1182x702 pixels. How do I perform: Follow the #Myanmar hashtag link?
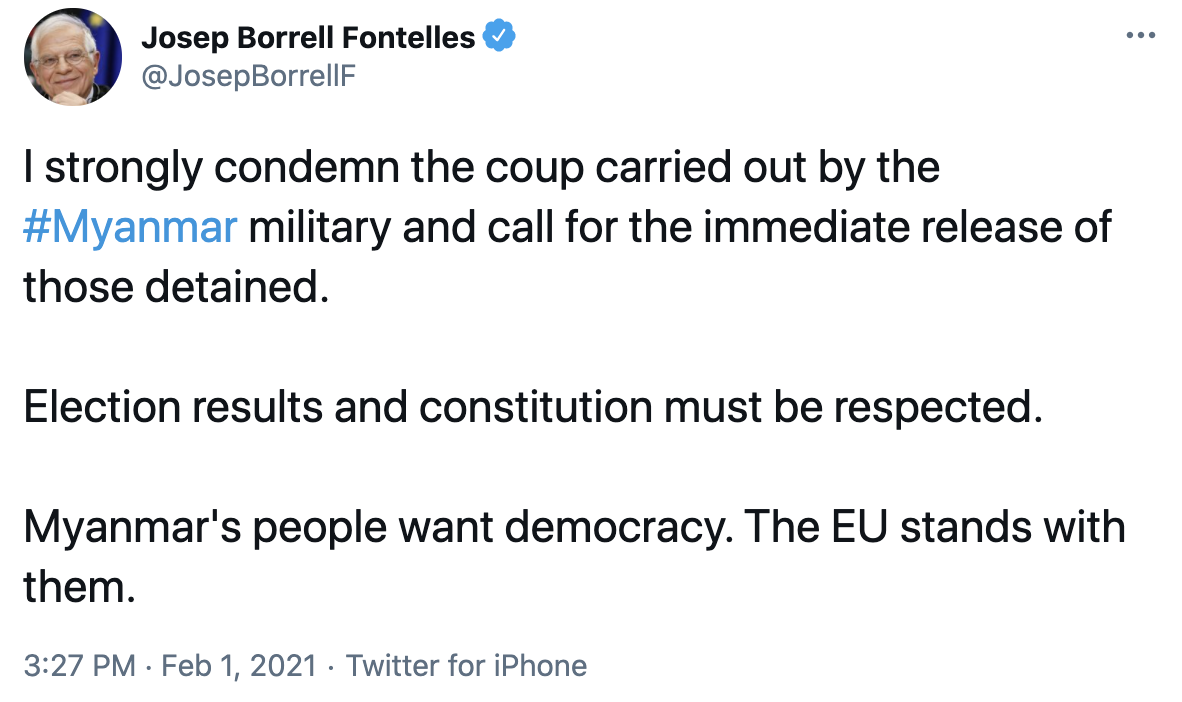pos(130,228)
